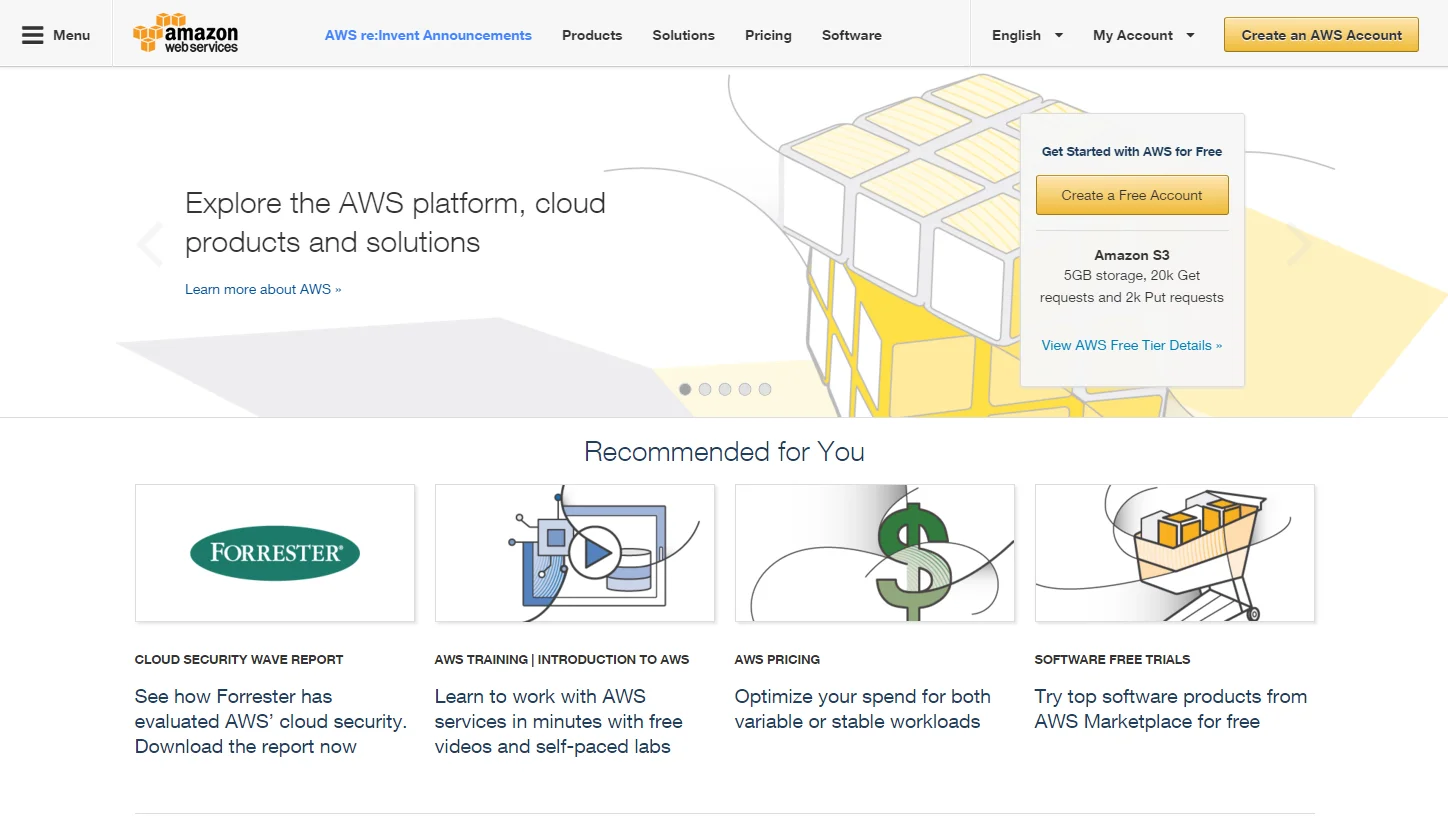The image size is (1448, 834).
Task: Open the hamburger Menu
Action: [55, 33]
